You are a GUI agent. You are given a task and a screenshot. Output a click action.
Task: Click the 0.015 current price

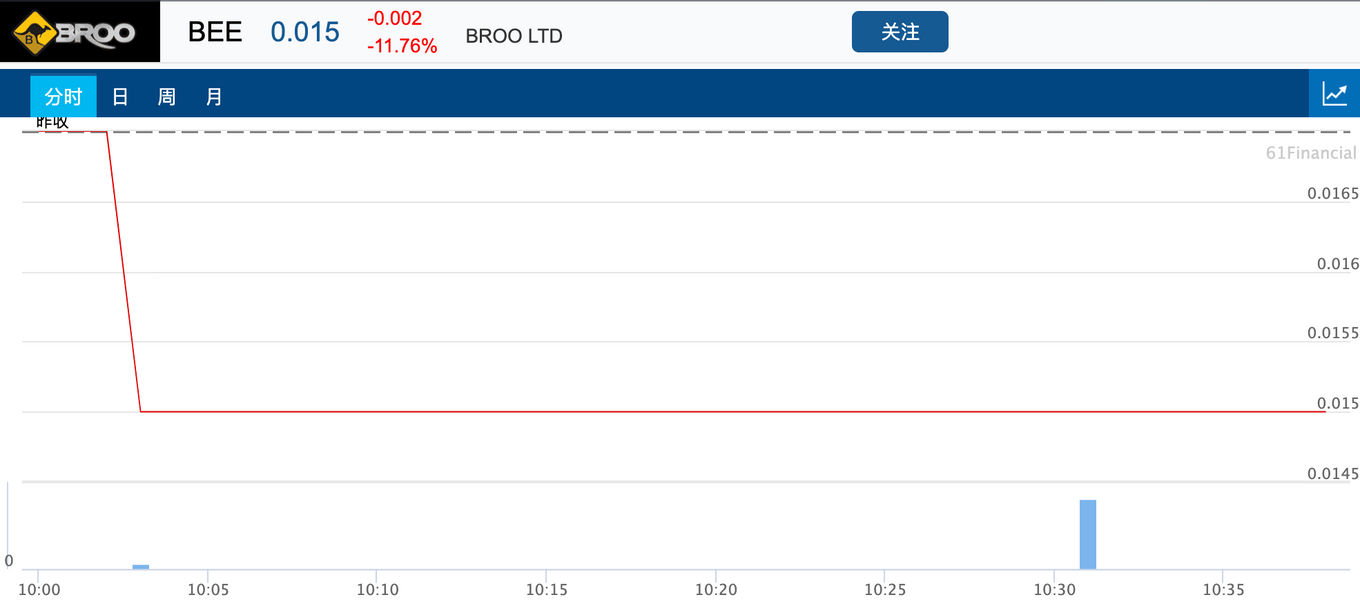coord(305,32)
